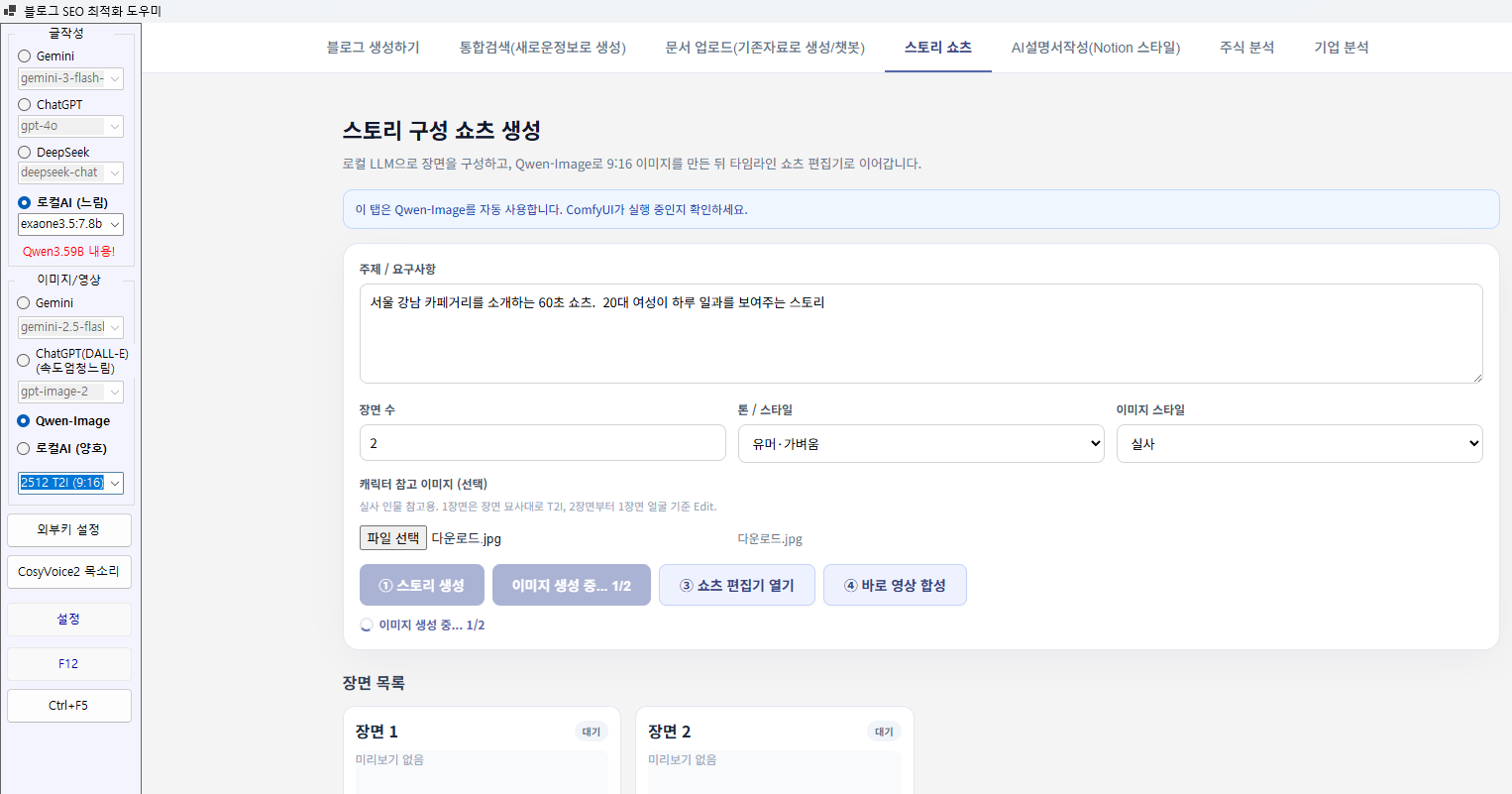The image size is (1512, 794).
Task: Click the gray 다운로드.jpg label on the right
Action: 770,539
